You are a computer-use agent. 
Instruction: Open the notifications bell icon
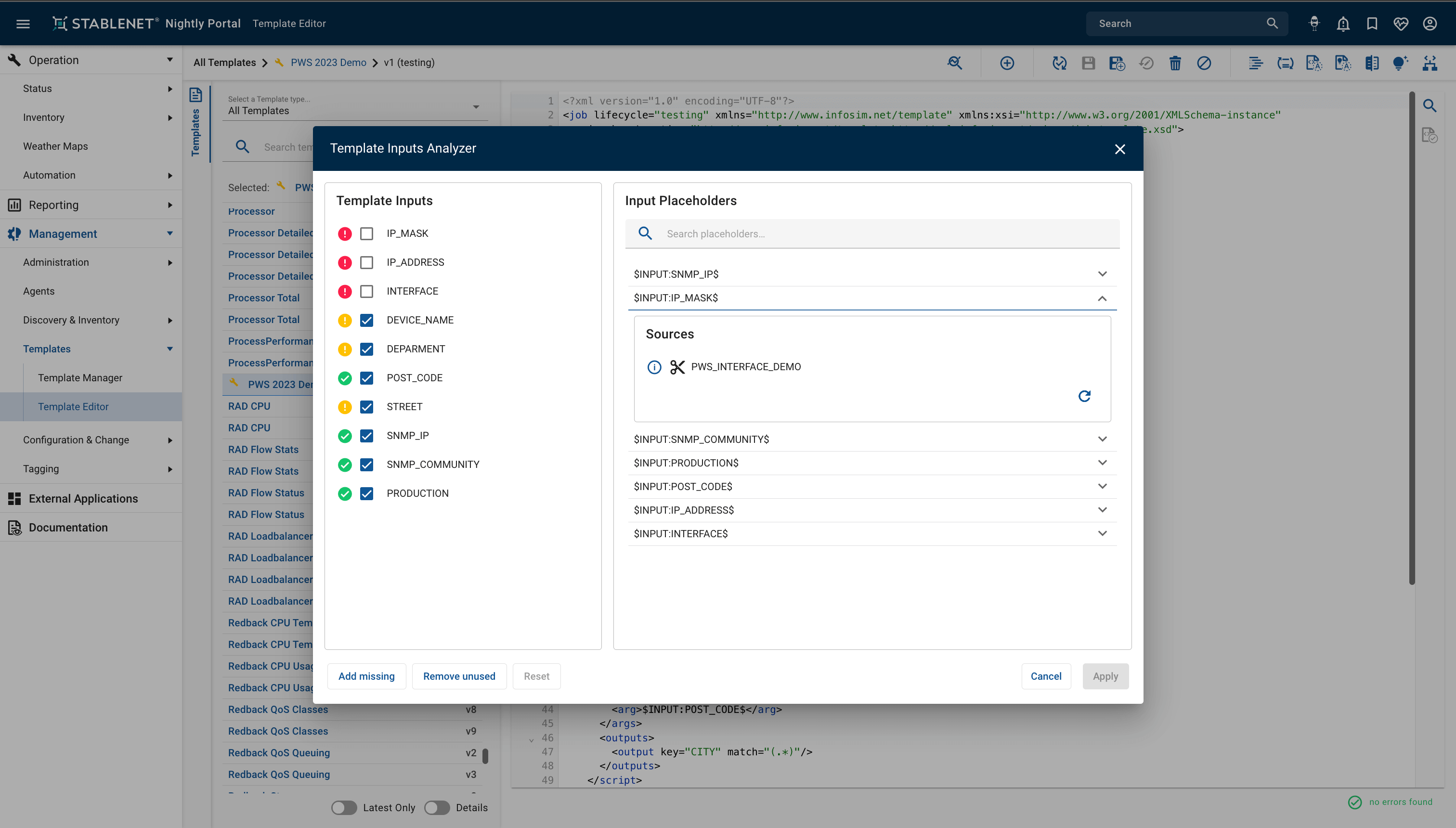click(x=1343, y=23)
